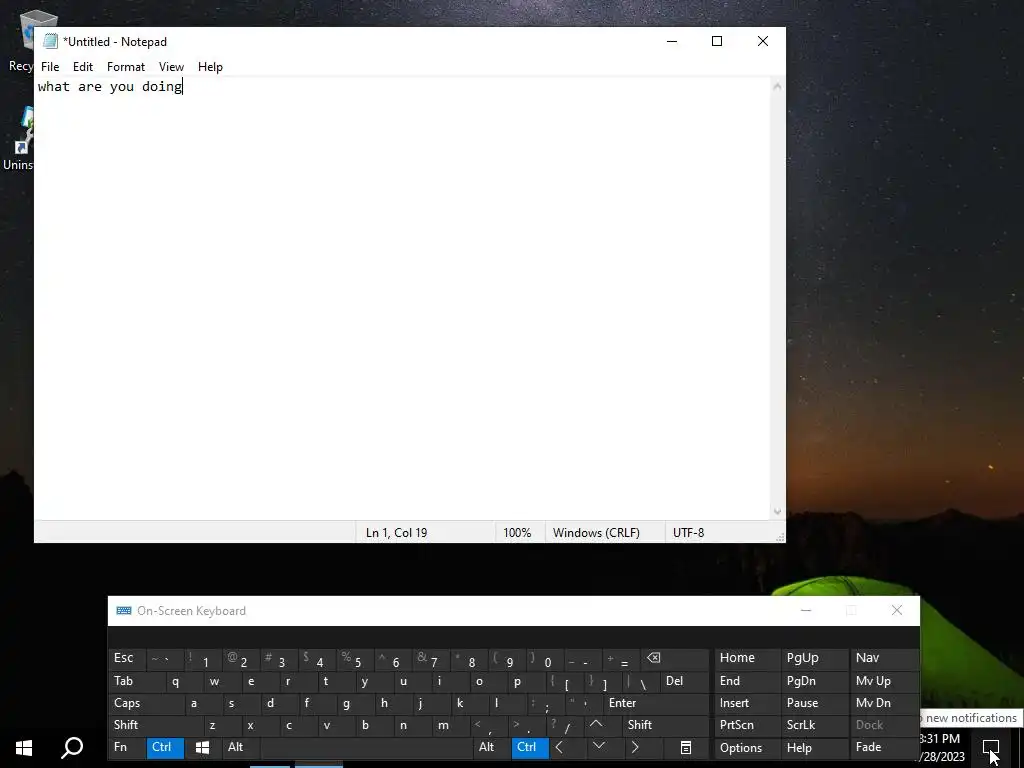Click the Windows logo key on keyboard
Screen dimensions: 1024x768
(202, 748)
